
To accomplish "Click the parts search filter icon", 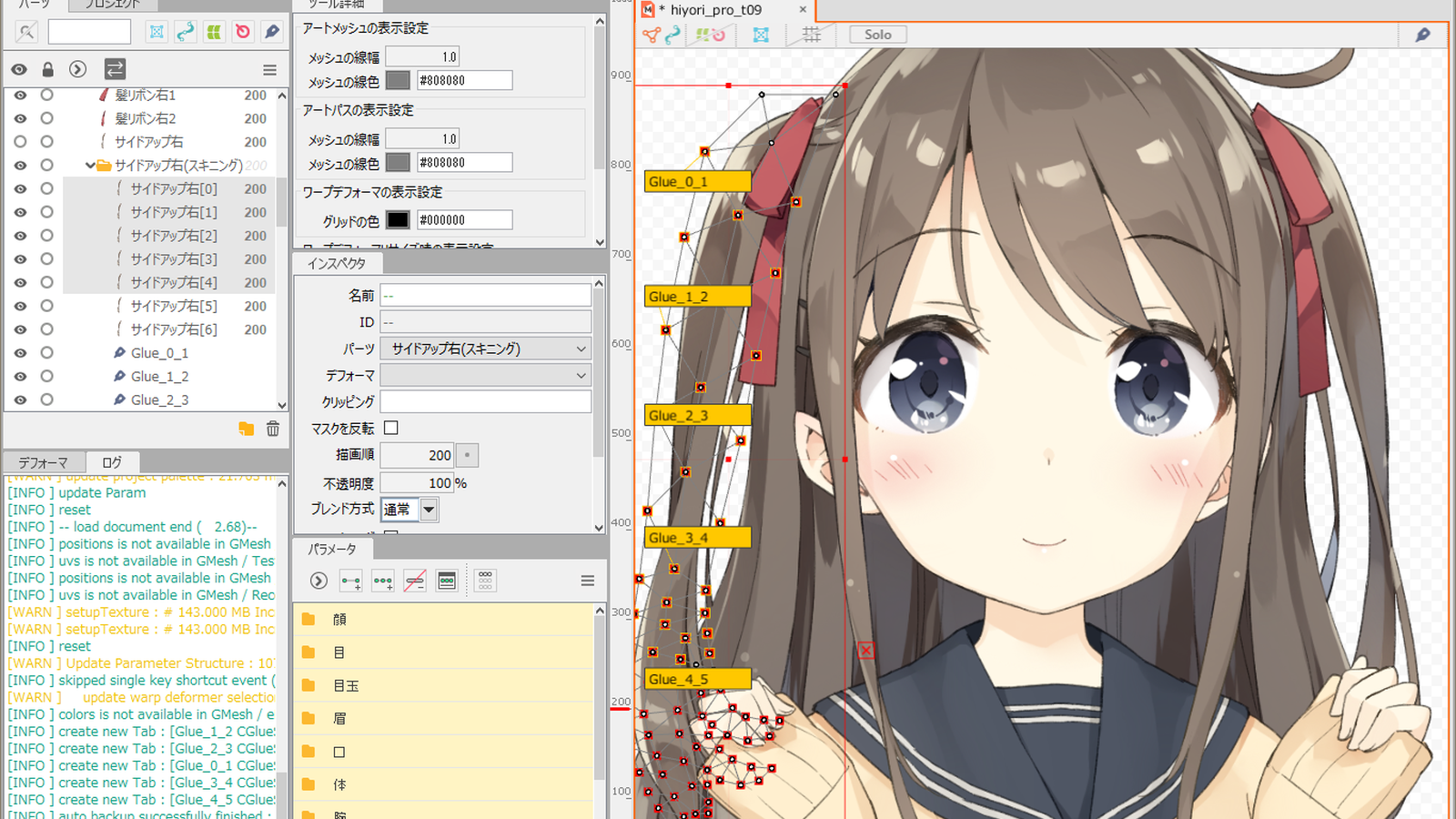I will pos(27,32).
